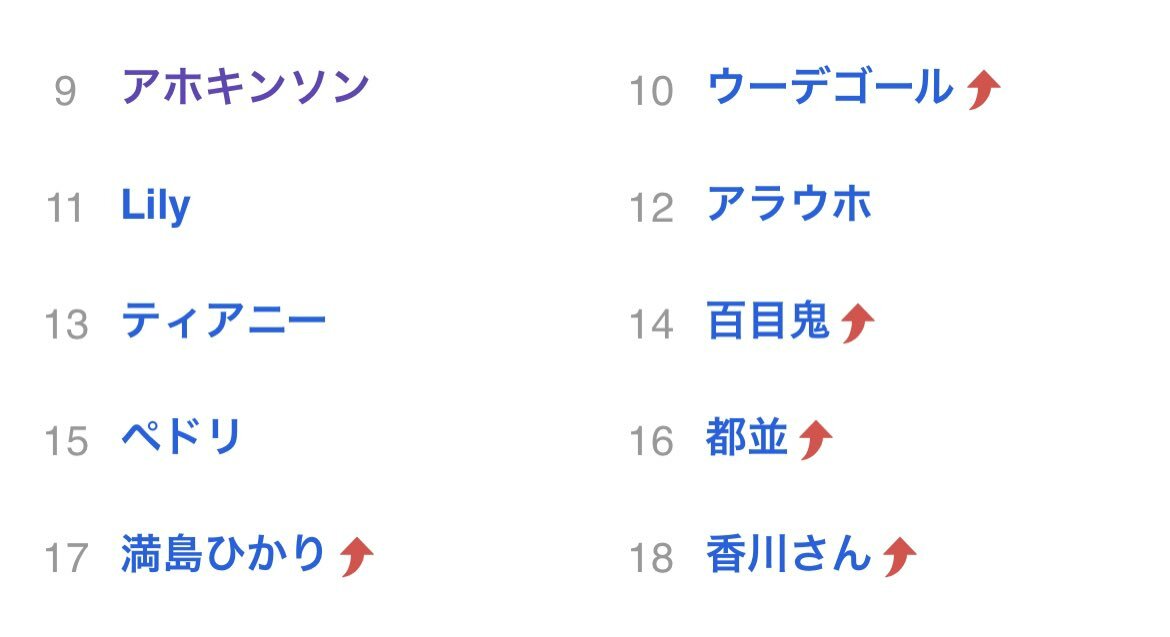Click the ペドリ trending word
This screenshot has width=1170, height=637.
click(181, 436)
